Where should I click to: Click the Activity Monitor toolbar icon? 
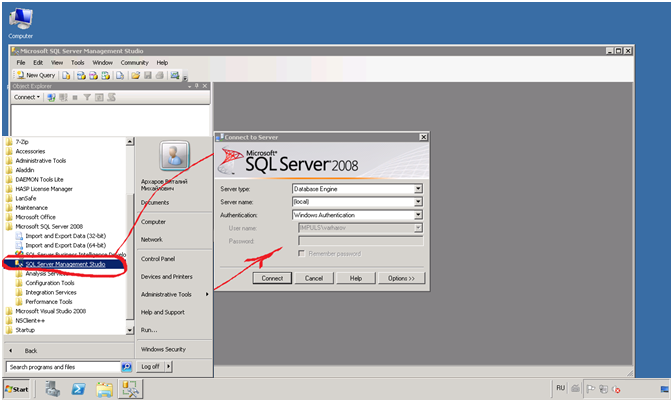[174, 75]
